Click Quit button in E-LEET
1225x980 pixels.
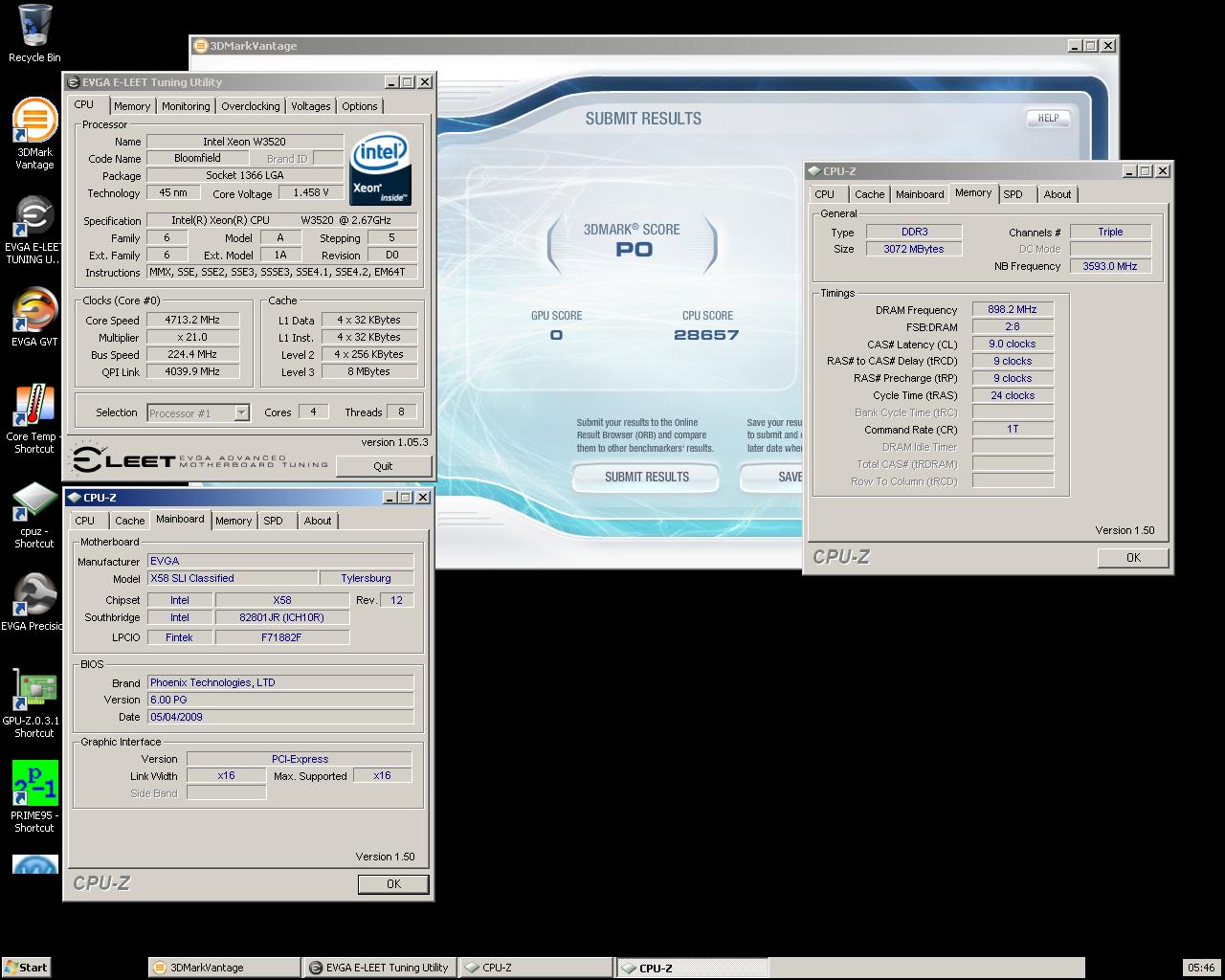383,466
